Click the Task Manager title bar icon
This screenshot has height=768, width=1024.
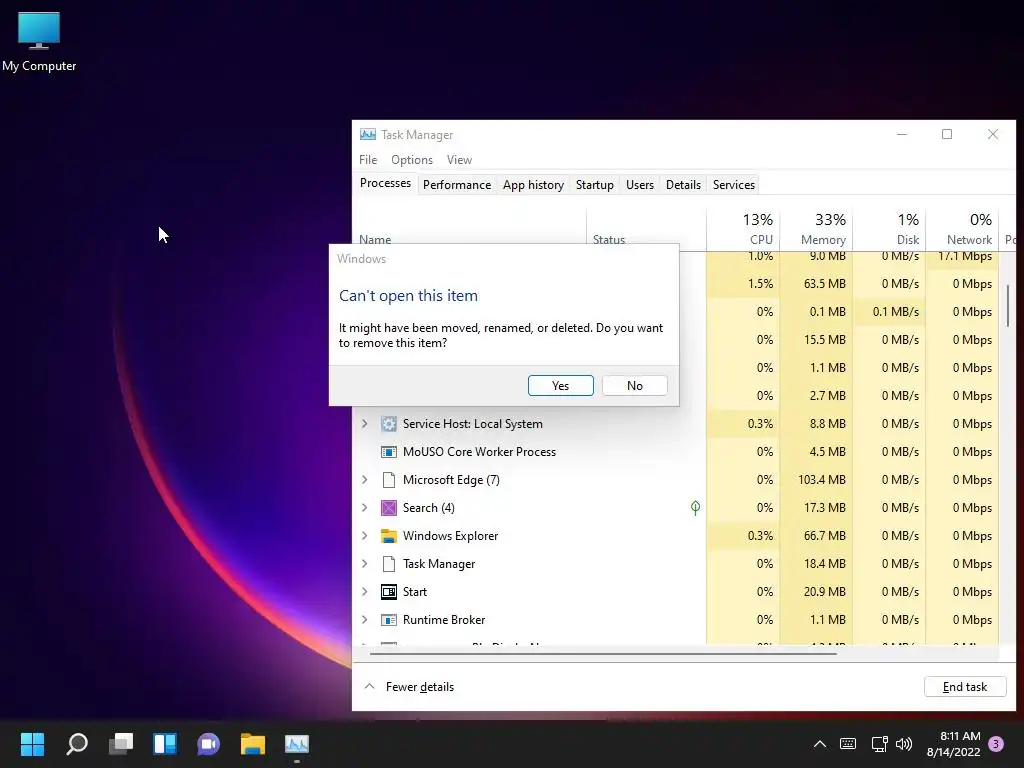tap(368, 135)
